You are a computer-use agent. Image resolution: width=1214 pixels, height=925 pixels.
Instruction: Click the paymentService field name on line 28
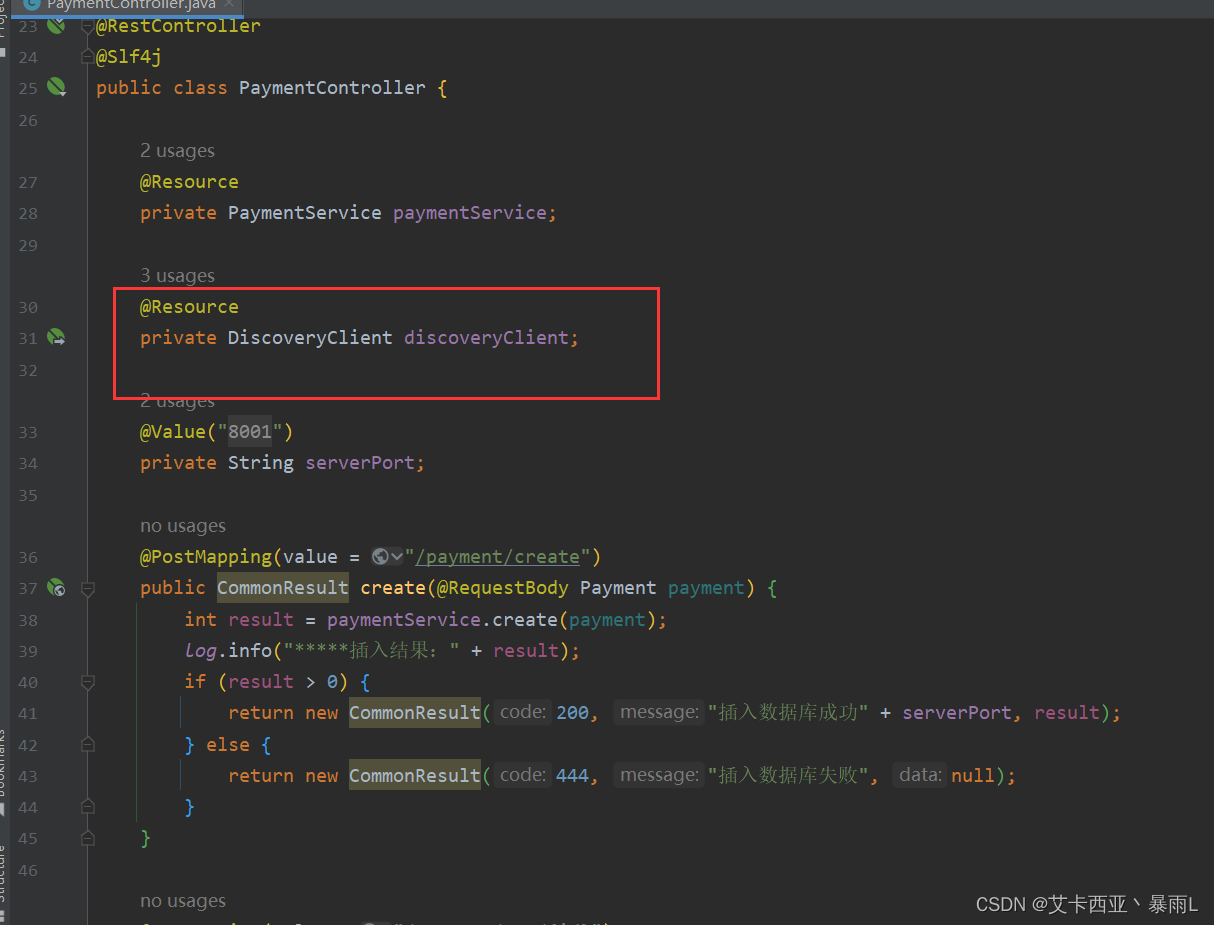click(470, 213)
